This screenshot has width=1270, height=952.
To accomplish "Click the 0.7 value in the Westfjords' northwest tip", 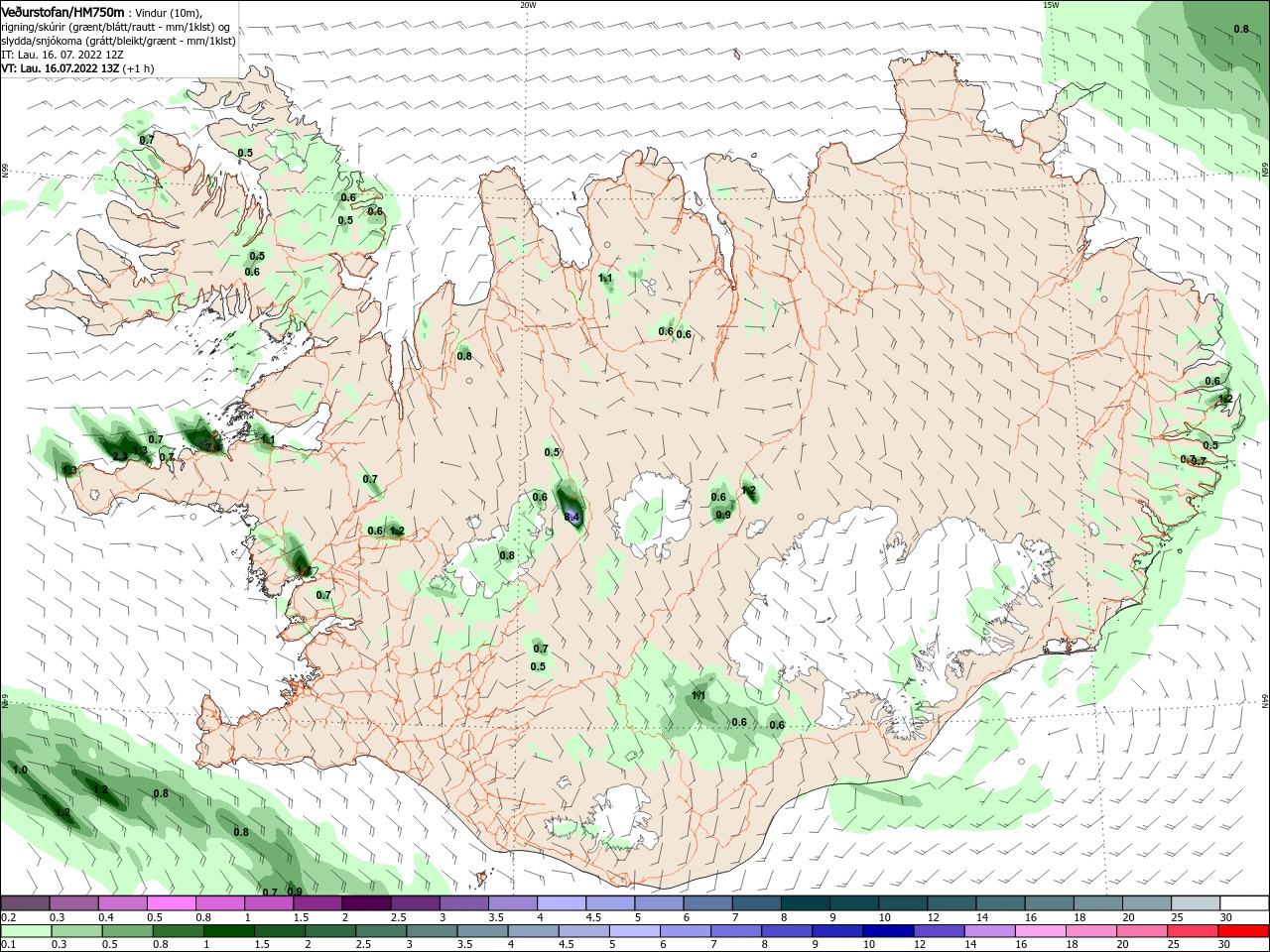I will (147, 140).
